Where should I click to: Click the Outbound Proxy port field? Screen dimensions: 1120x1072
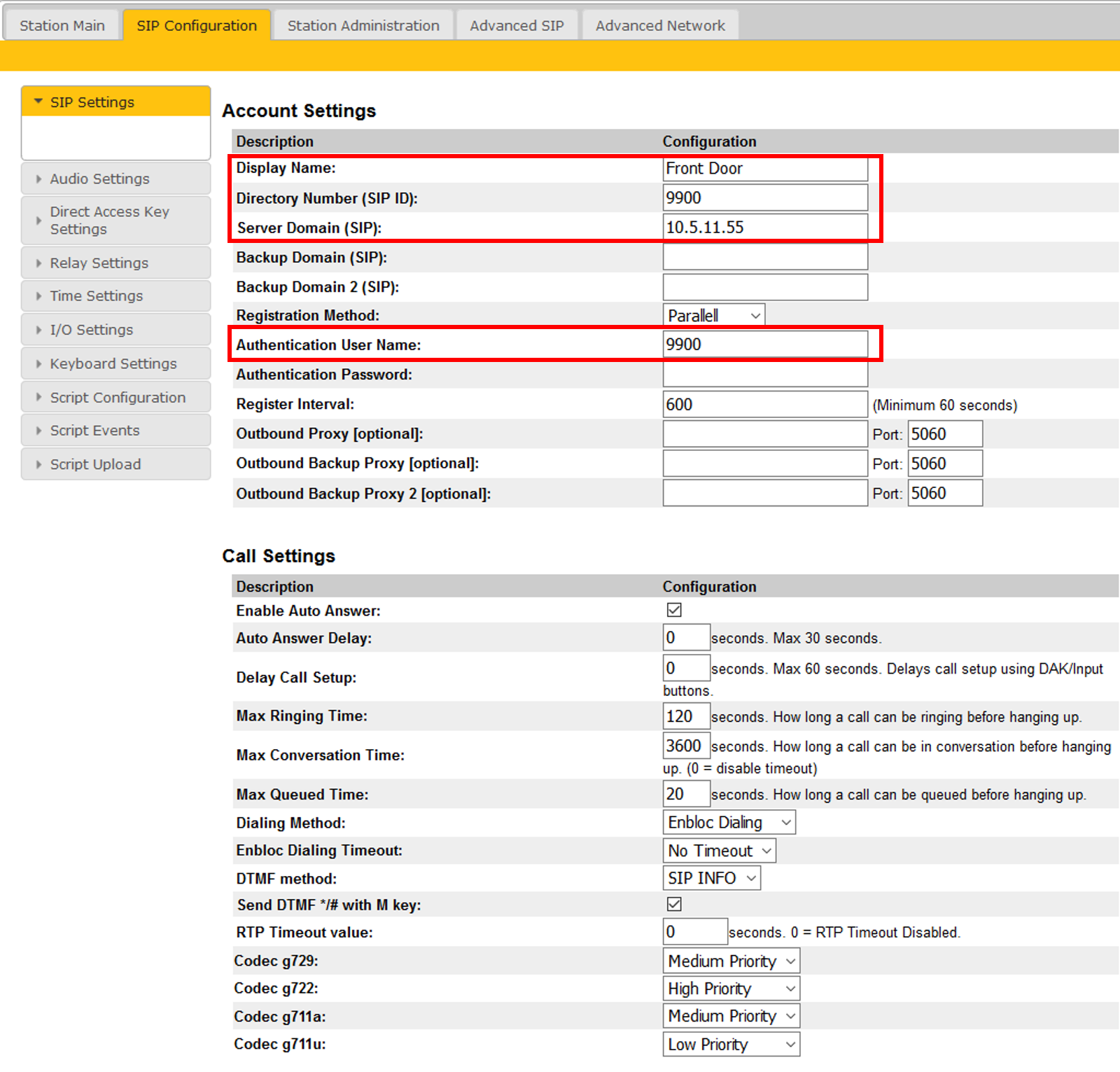(944, 434)
